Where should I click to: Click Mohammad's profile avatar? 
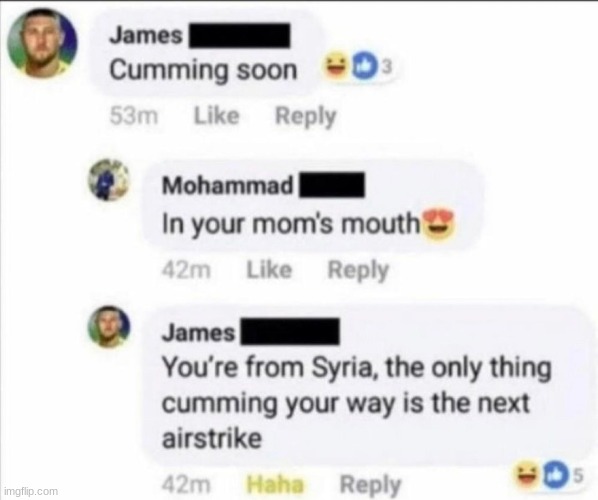[x=109, y=180]
